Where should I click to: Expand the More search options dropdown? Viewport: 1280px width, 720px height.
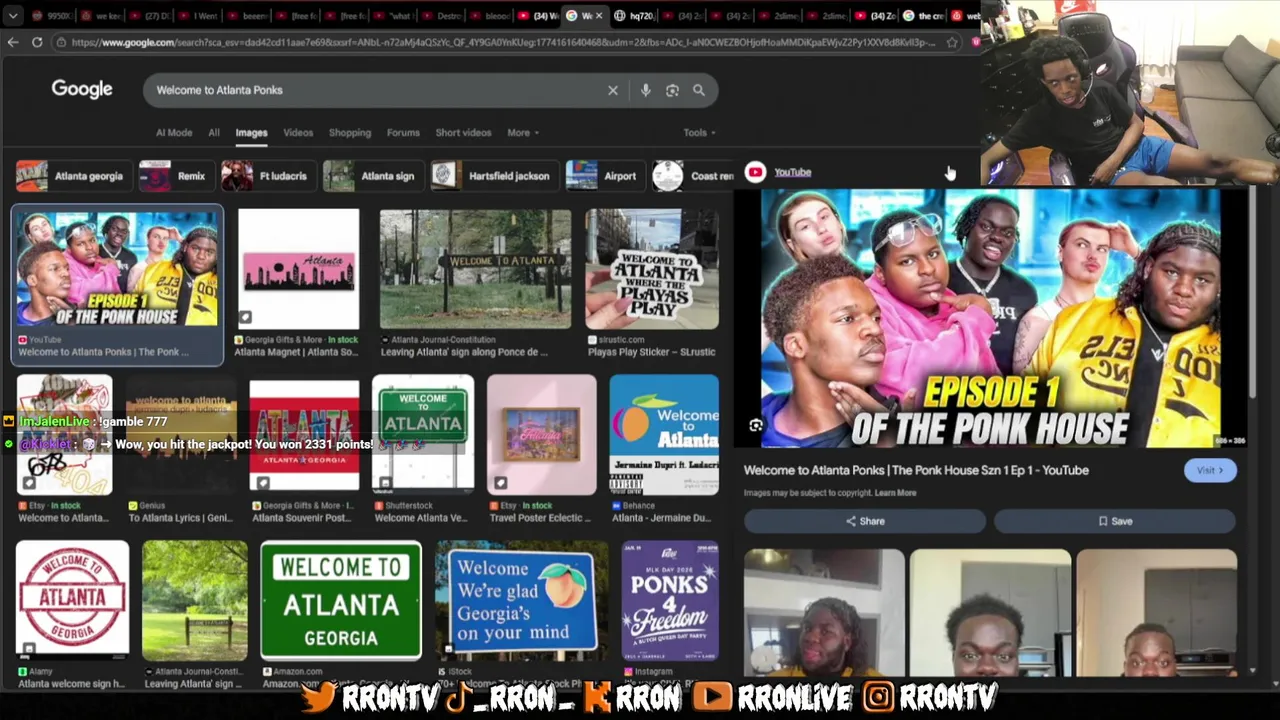523,132
